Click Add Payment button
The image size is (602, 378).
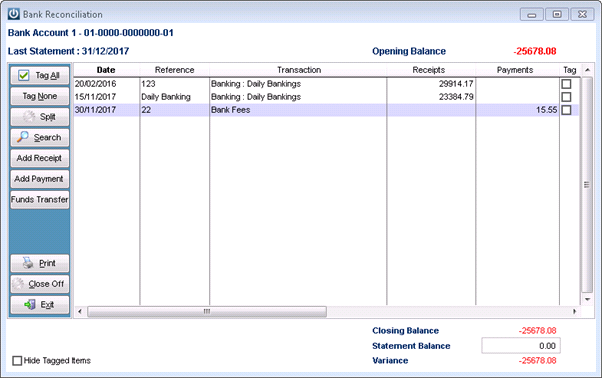[x=40, y=179]
